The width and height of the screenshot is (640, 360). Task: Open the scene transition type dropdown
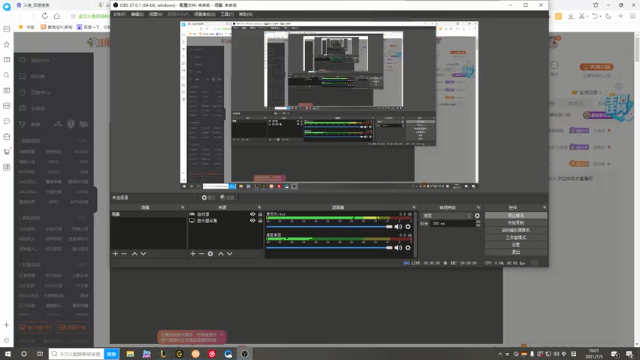tap(446, 216)
